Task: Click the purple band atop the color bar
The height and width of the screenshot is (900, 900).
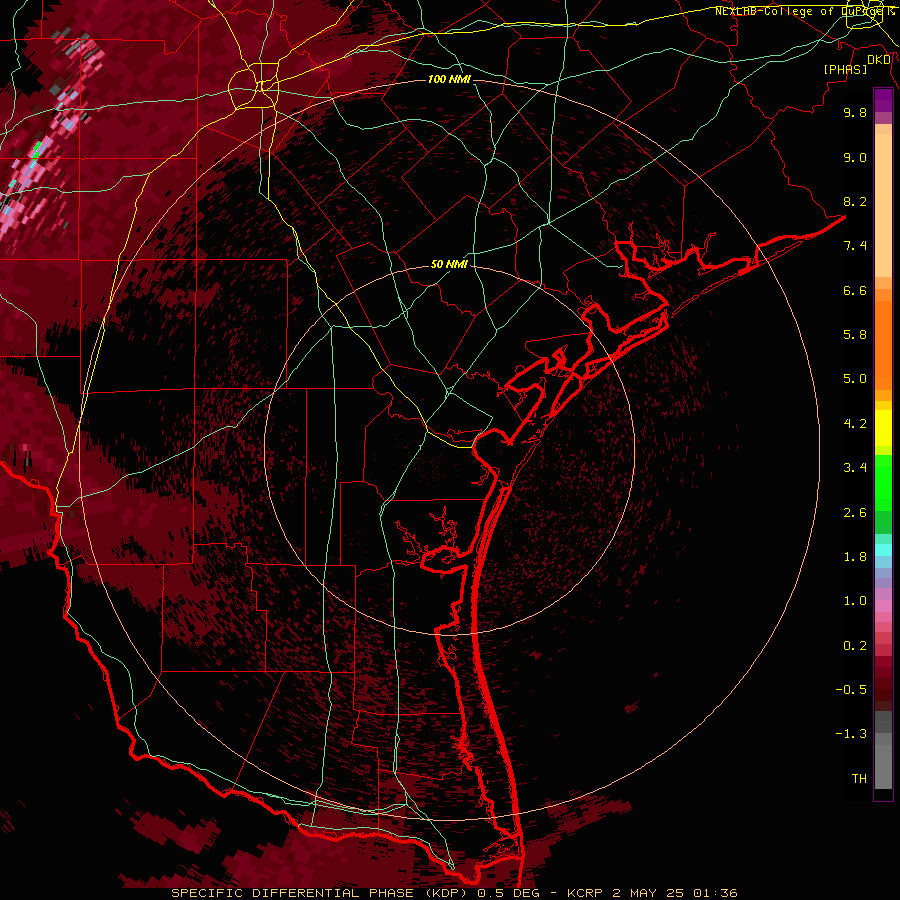Action: point(883,100)
